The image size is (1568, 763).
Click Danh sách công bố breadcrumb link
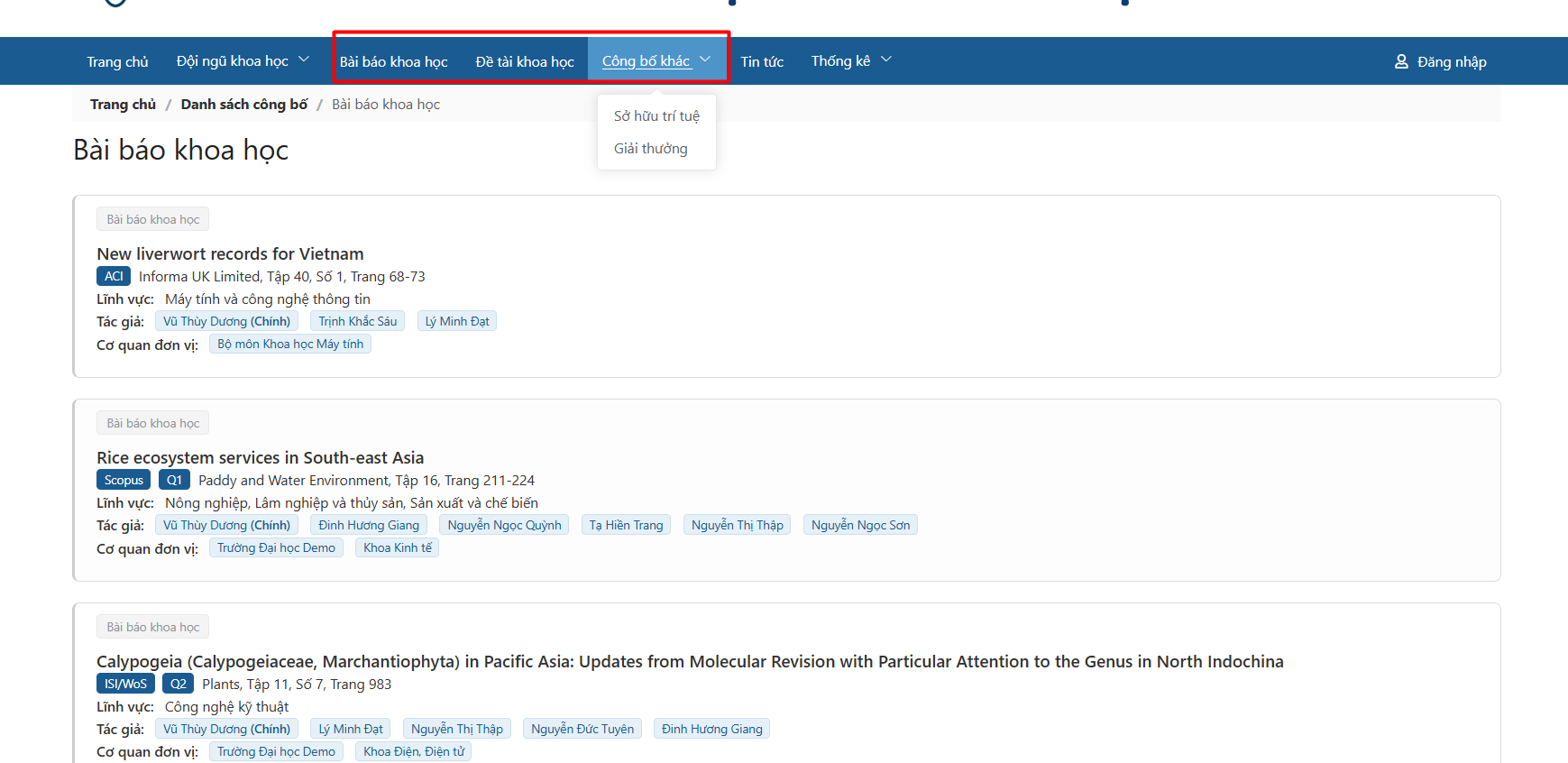[x=244, y=105]
